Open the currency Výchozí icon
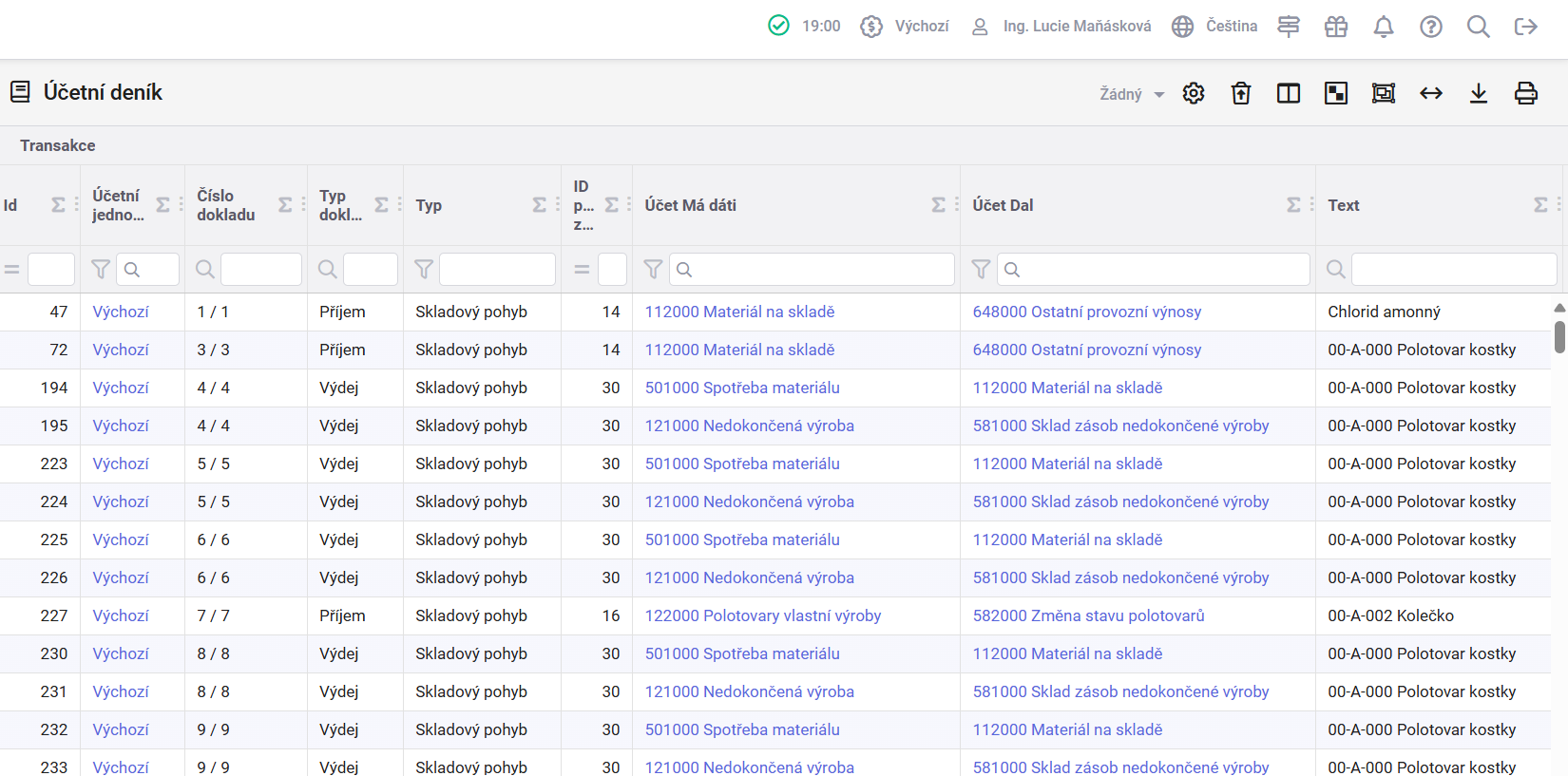Image resolution: width=1568 pixels, height=776 pixels. (871, 27)
